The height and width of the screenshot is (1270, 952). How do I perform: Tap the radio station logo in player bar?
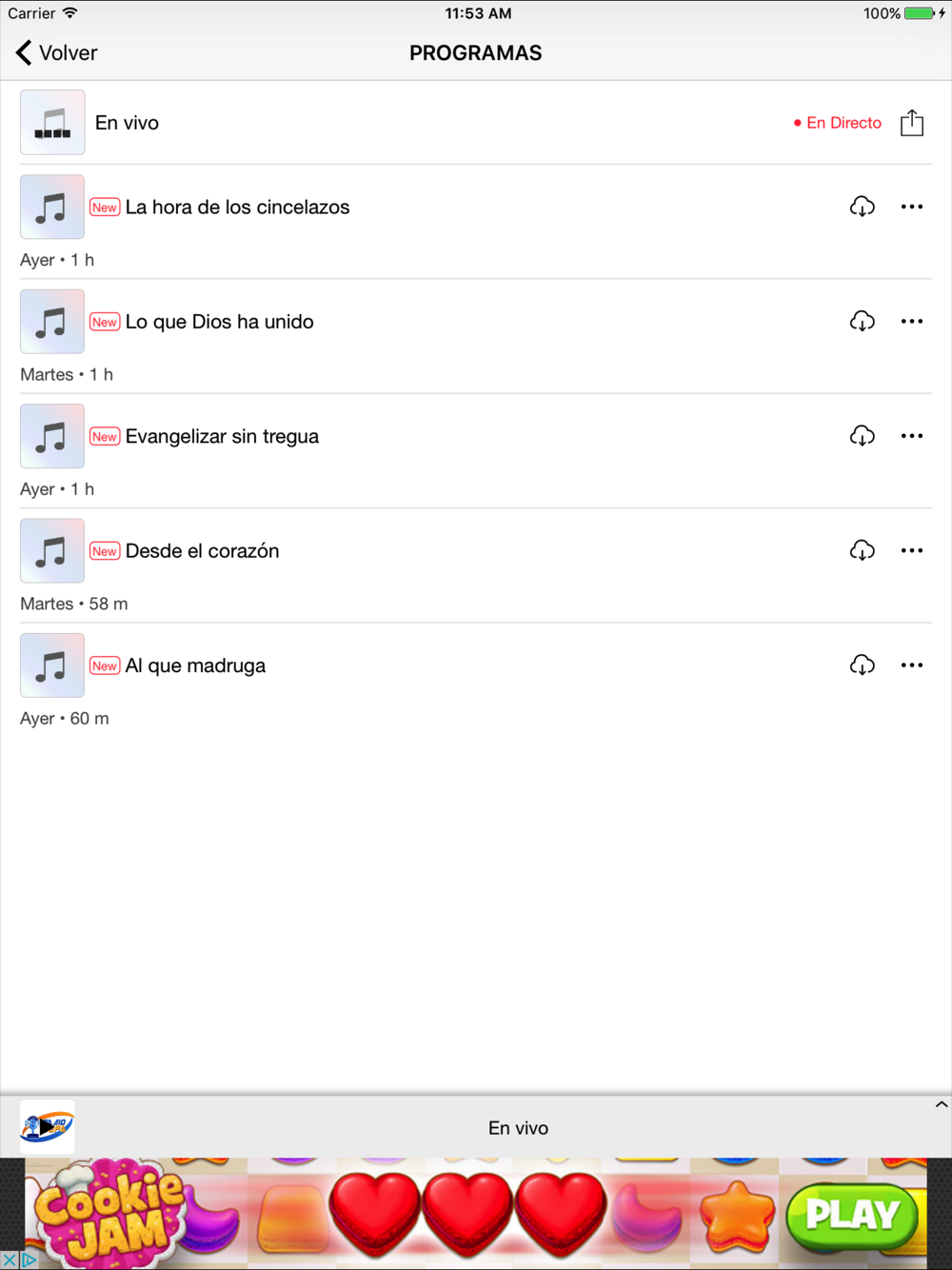tap(48, 1127)
